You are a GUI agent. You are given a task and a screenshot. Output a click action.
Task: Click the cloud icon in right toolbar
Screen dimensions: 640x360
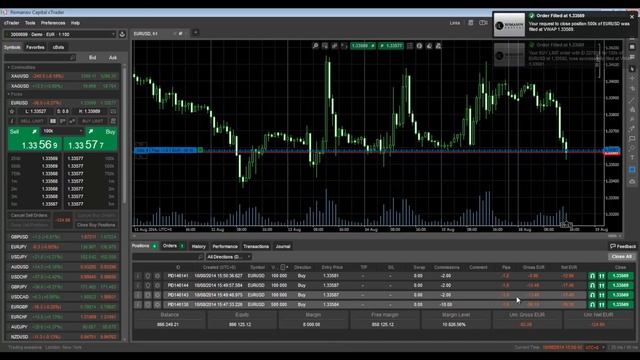pos(632,181)
